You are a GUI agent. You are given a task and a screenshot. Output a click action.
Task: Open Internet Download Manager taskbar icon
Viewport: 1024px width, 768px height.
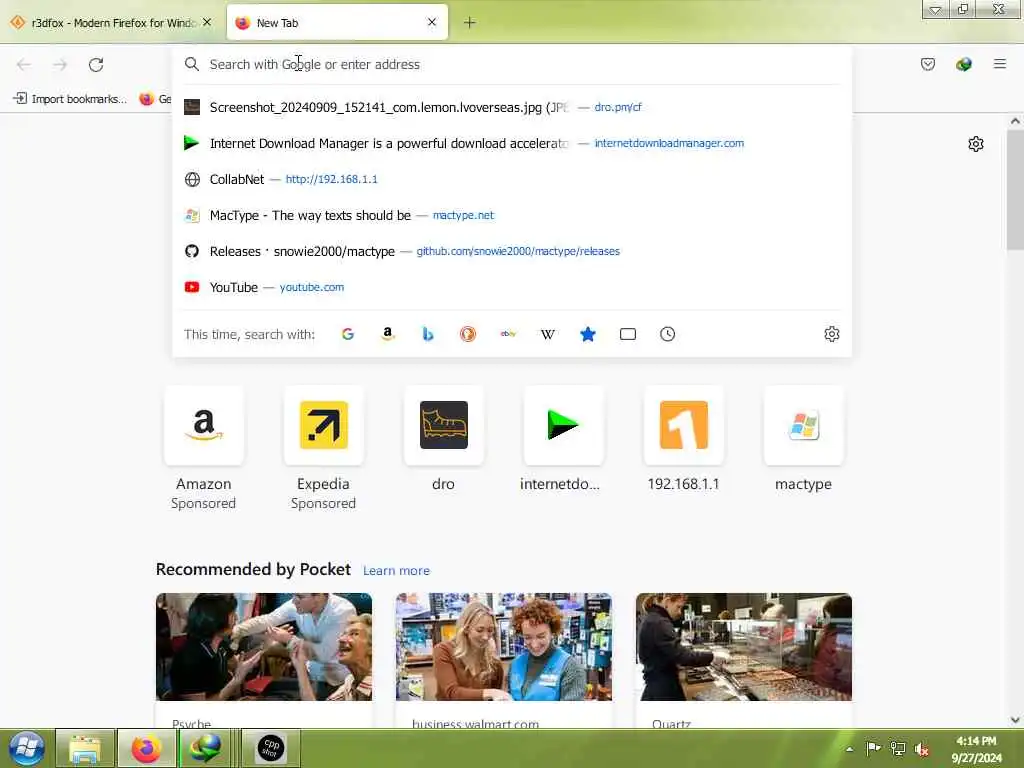coord(205,748)
